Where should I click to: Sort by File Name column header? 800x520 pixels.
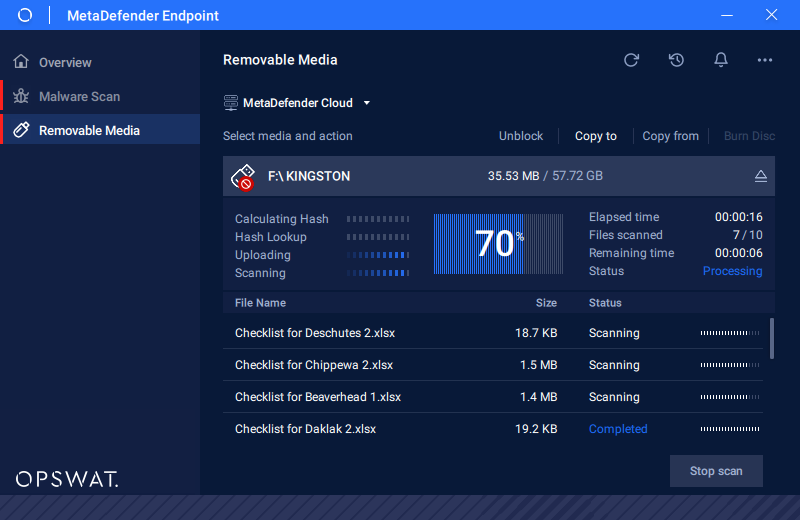click(260, 303)
